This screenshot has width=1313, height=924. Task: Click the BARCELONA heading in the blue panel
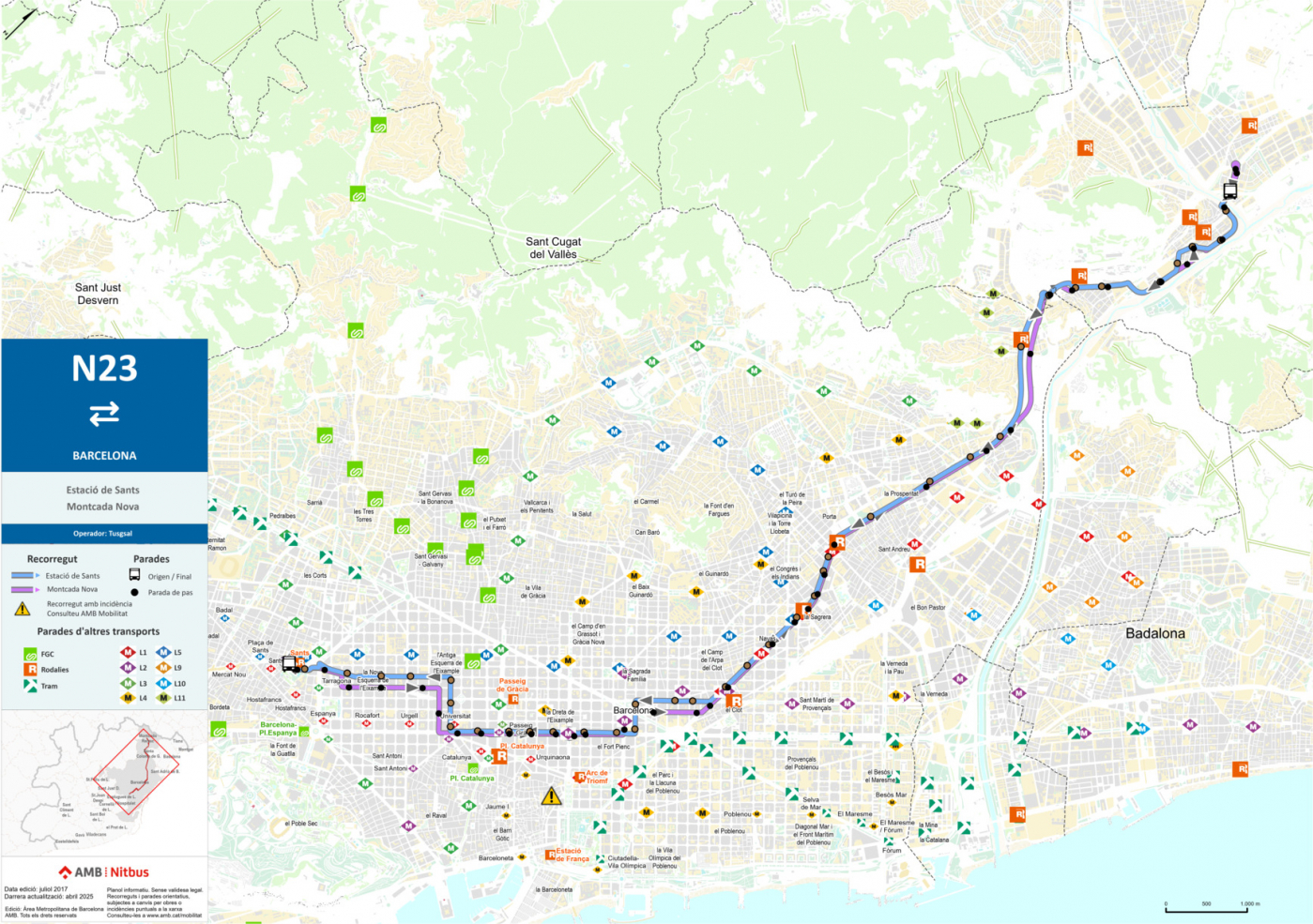coord(104,456)
